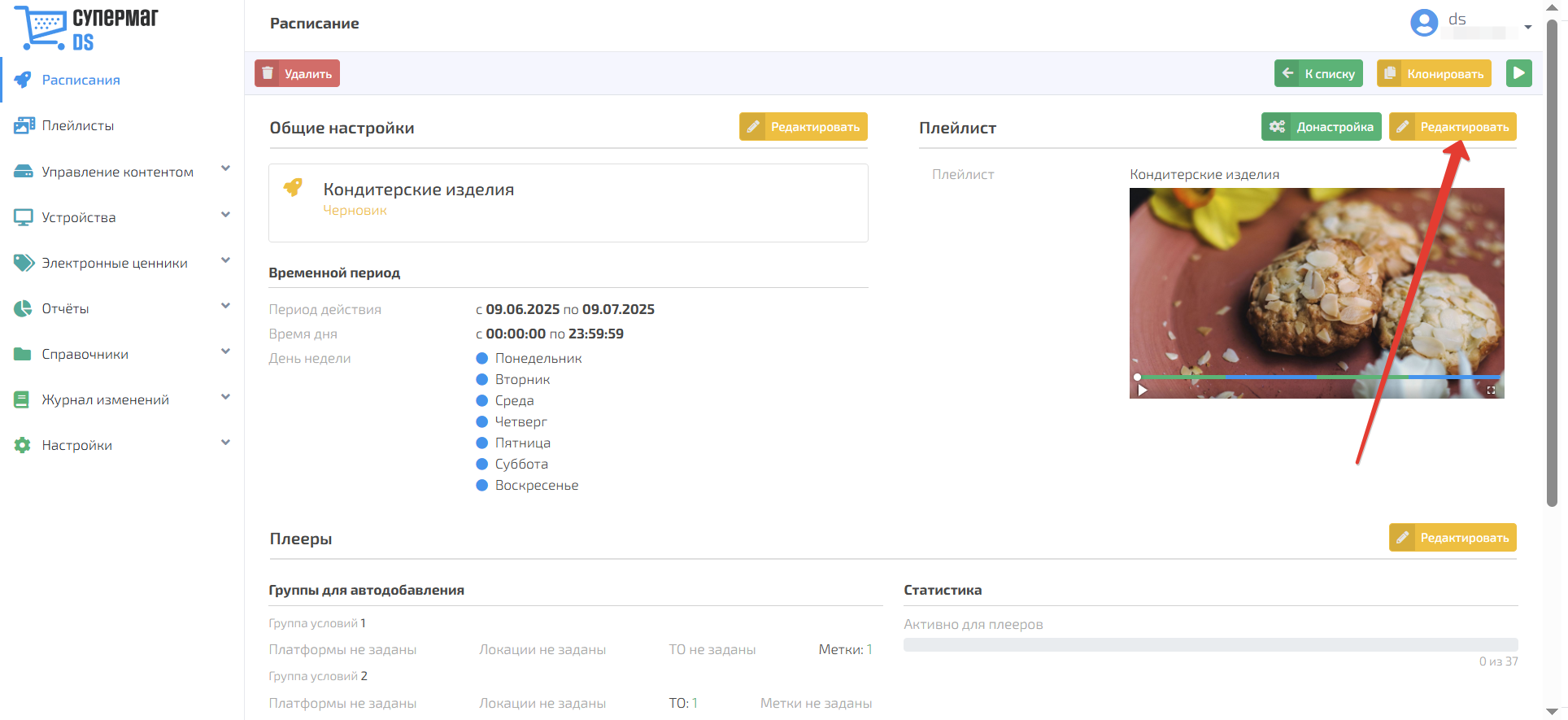
Task: Open the Справочники menu item
Action: (x=122, y=354)
